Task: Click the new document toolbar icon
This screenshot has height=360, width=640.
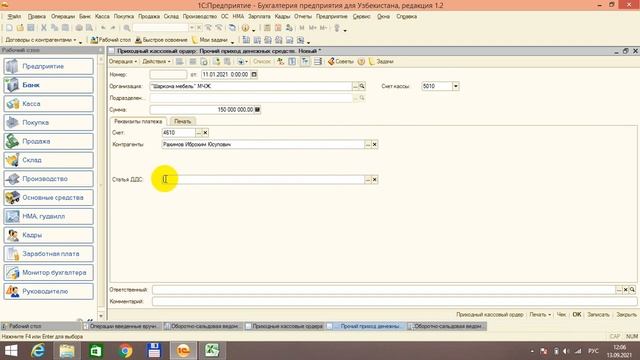Action: click(9, 28)
